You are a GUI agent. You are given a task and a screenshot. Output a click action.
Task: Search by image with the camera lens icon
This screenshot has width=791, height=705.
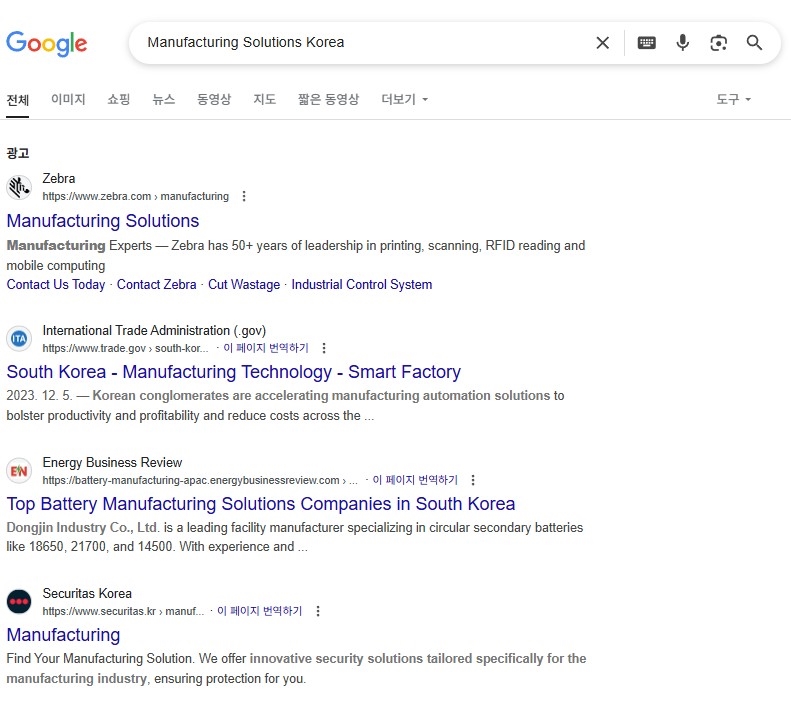coord(718,43)
